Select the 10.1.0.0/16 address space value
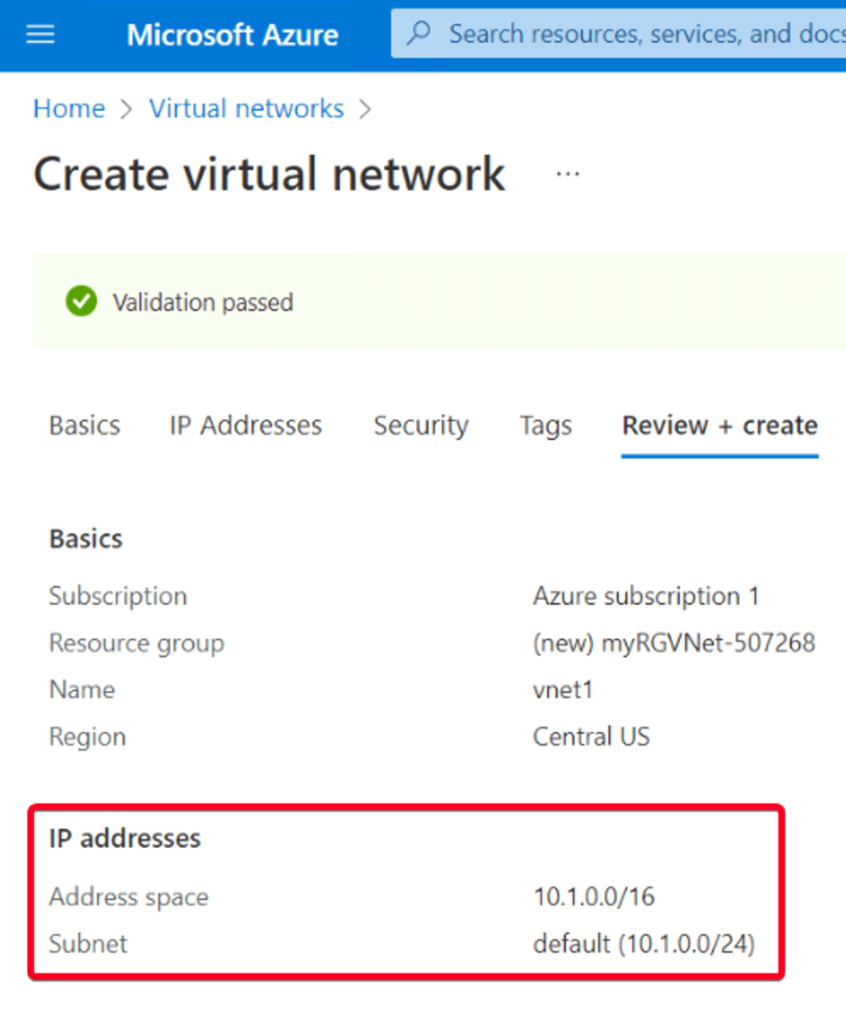The width and height of the screenshot is (846, 1024). click(594, 897)
